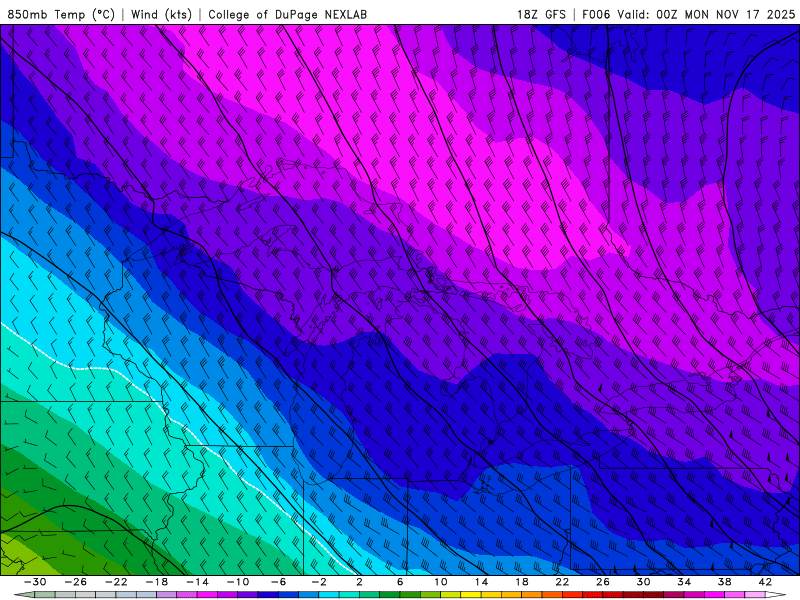Image resolution: width=800 pixels, height=600 pixels.
Task: Click the '18Z GFS' model run label
Action: 541,14
